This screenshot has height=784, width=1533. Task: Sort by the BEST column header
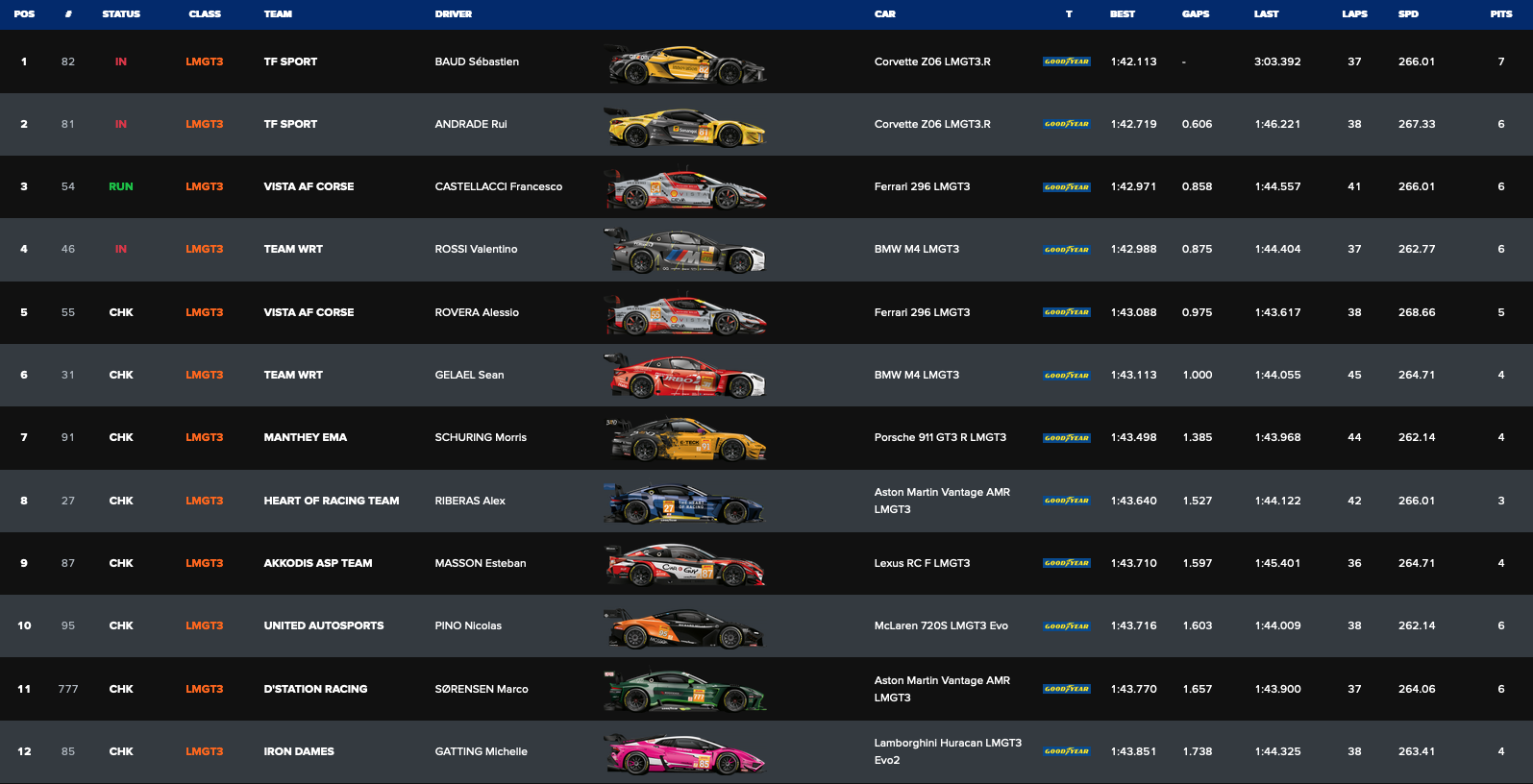1123,14
